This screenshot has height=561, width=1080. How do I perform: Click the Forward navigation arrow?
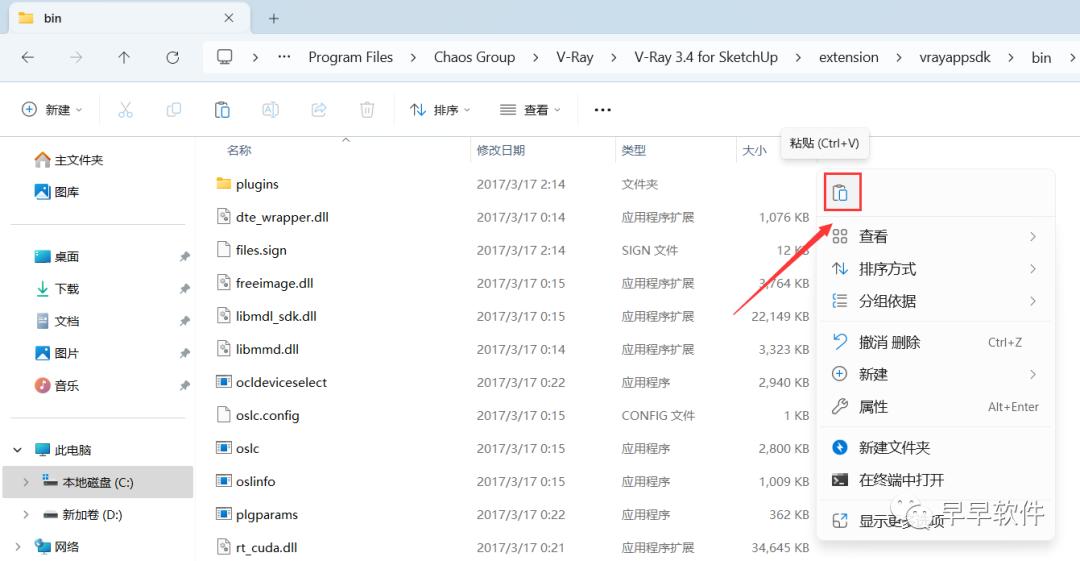pos(76,57)
